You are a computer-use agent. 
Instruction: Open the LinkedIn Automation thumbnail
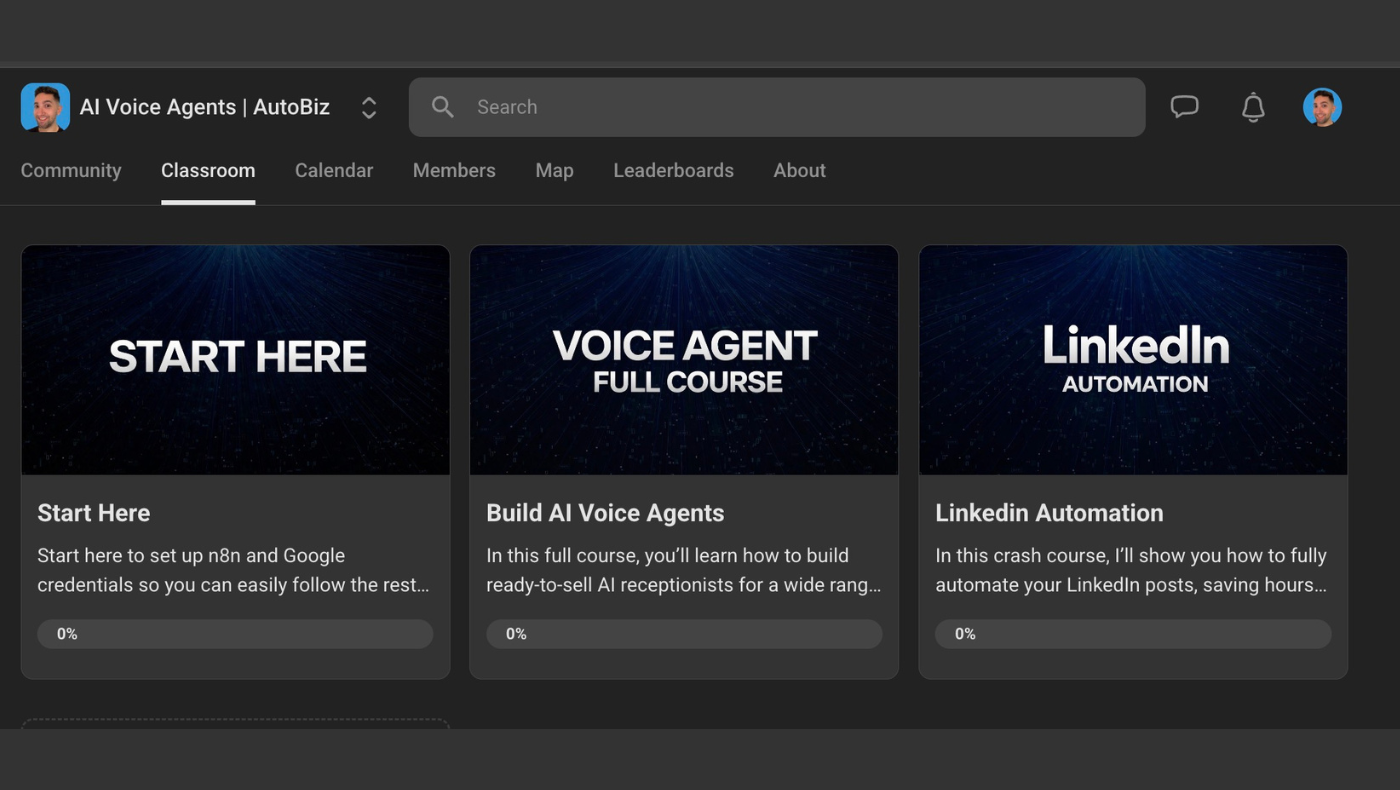pos(1133,360)
